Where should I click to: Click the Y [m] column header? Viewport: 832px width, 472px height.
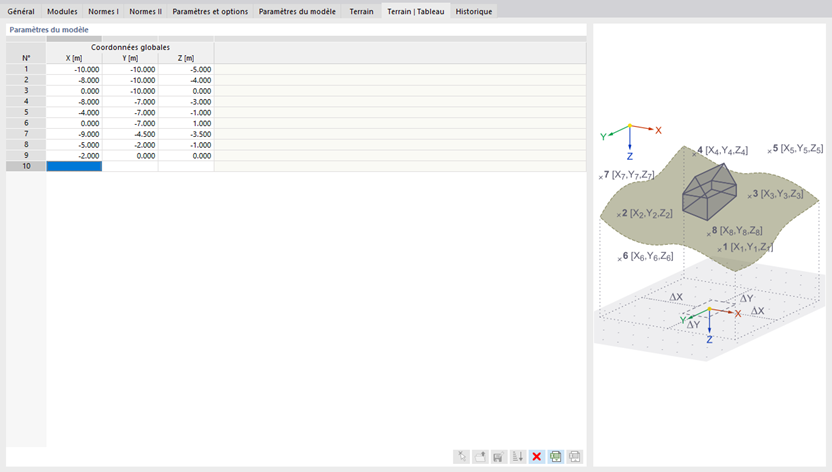(x=130, y=58)
